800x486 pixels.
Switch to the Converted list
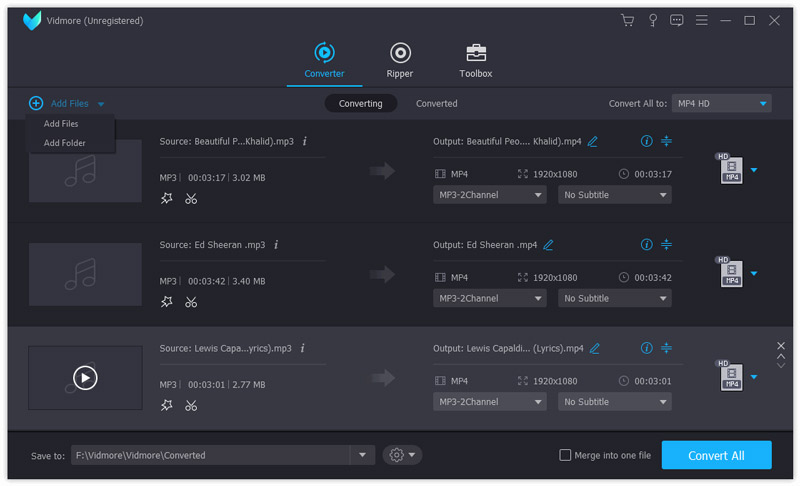437,103
